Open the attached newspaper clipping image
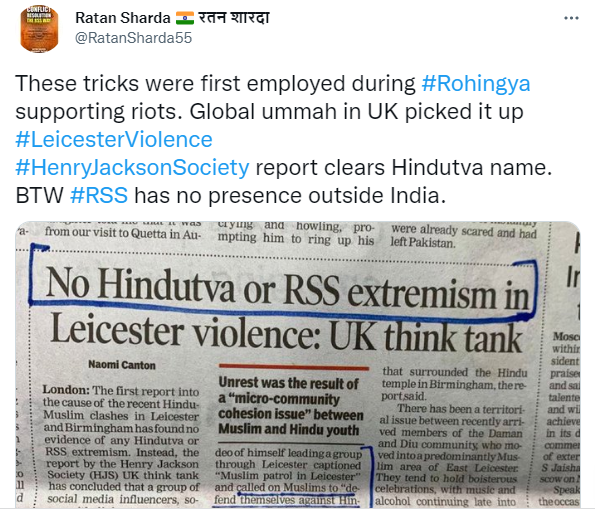 pyautogui.click(x=298, y=364)
